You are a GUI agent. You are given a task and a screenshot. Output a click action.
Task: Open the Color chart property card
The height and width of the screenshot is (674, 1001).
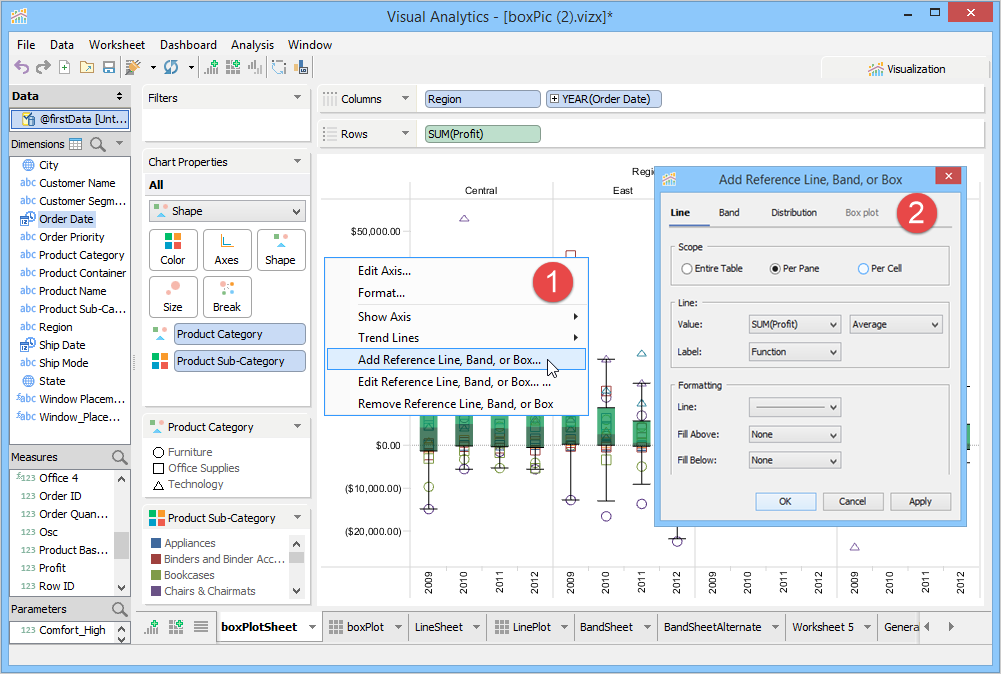pos(173,249)
